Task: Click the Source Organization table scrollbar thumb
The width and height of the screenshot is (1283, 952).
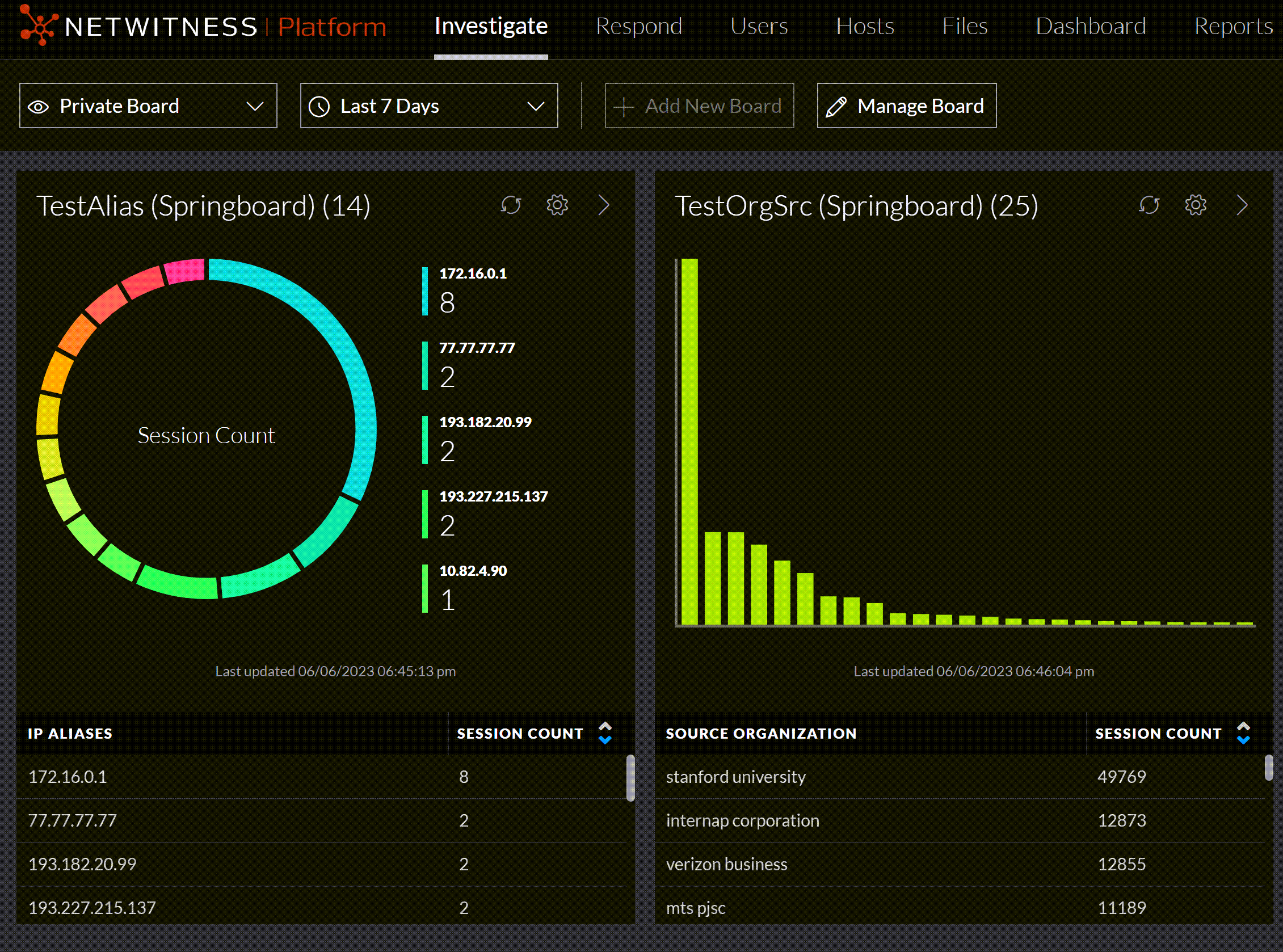Action: [x=1269, y=768]
